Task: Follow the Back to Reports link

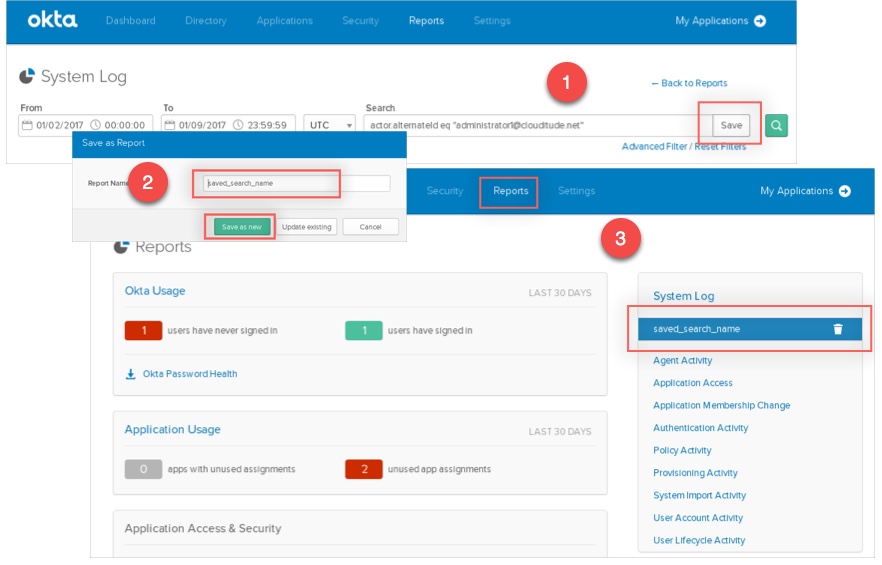Action: pyautogui.click(x=690, y=83)
